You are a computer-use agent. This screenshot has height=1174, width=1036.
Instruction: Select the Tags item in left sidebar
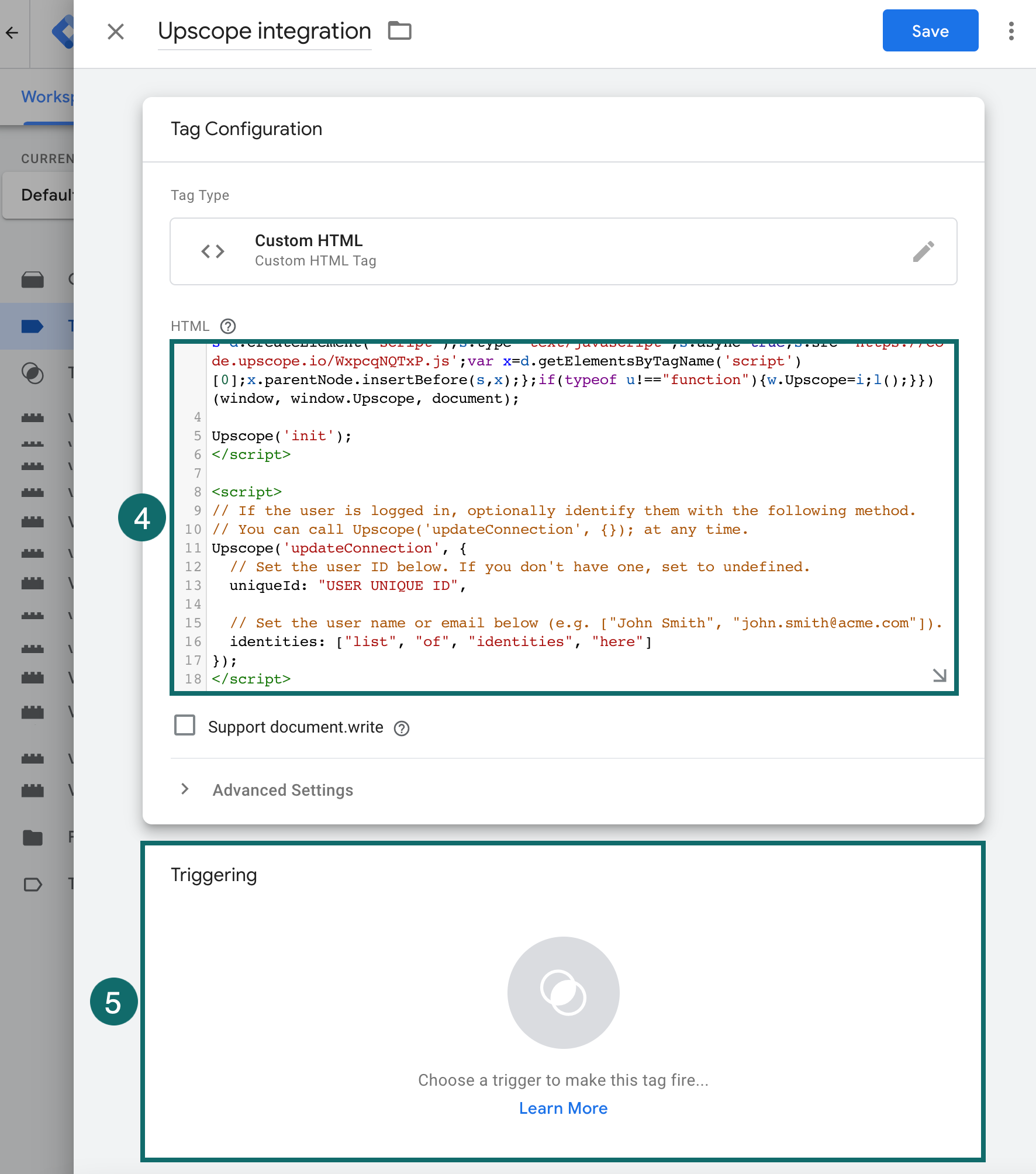point(36,326)
